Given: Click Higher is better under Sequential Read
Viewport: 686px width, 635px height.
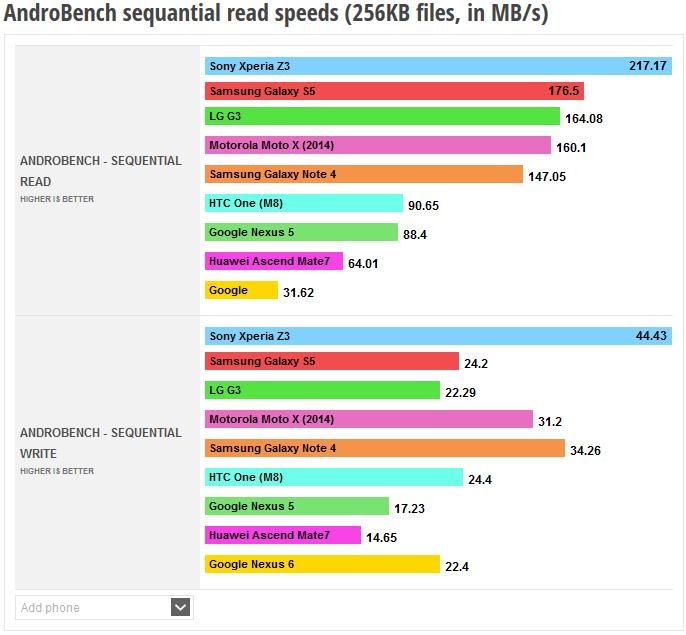Looking at the screenshot, I should coord(57,199).
